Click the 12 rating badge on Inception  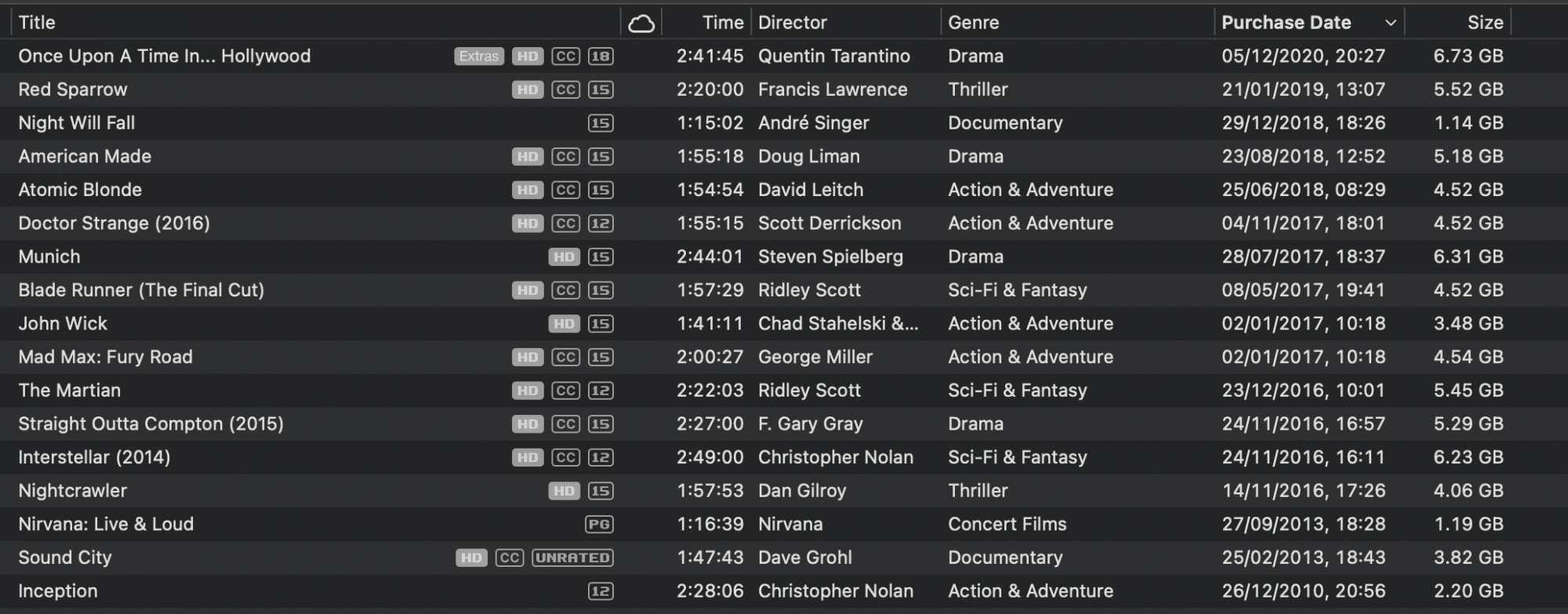tap(601, 592)
